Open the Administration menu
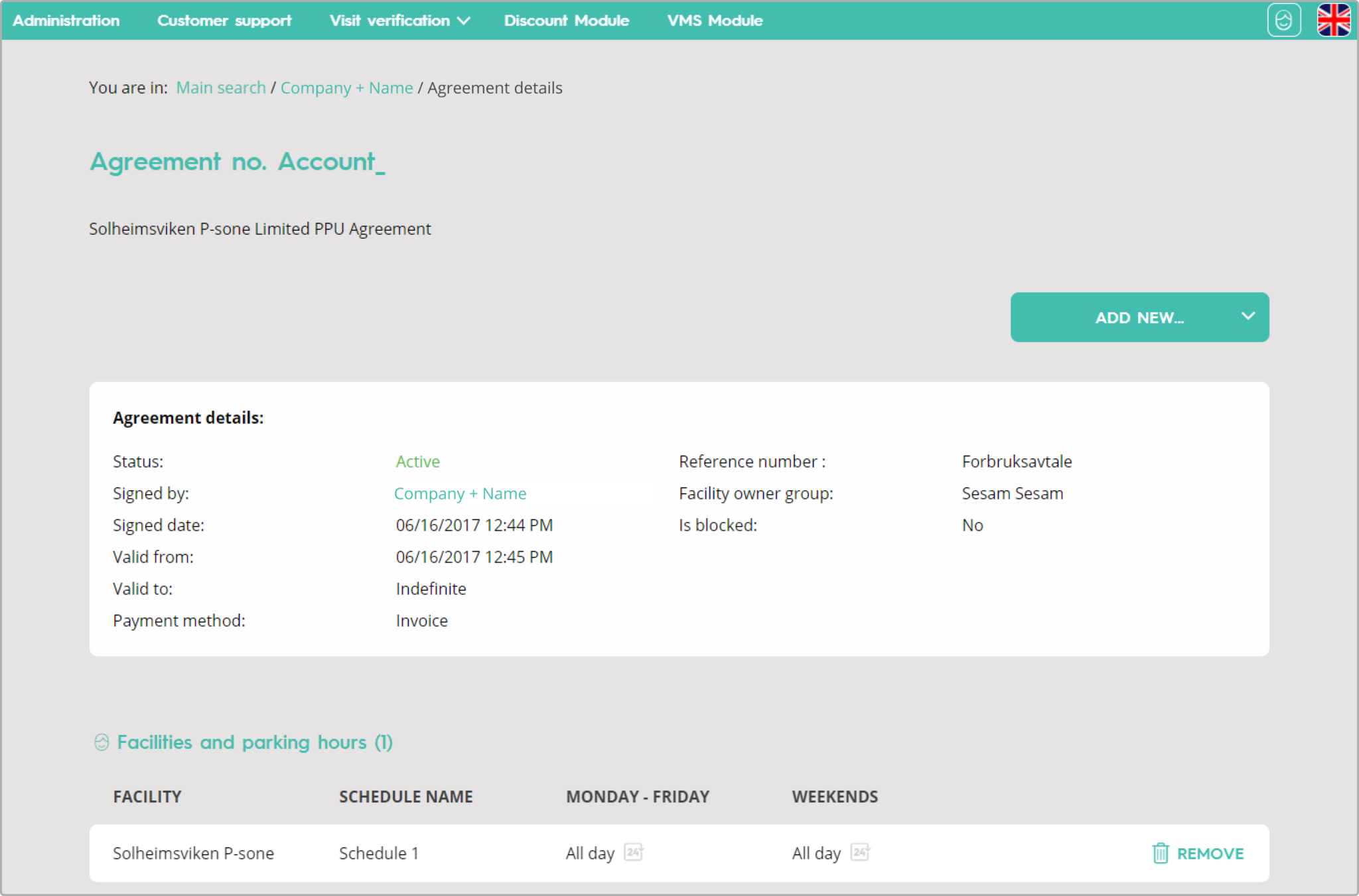 click(x=66, y=21)
